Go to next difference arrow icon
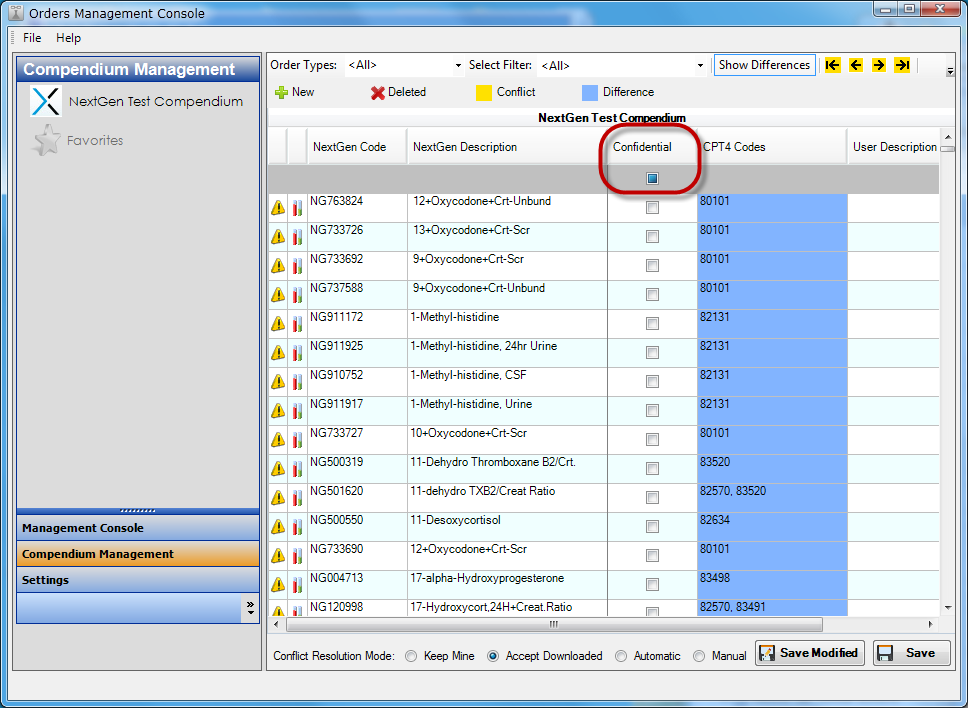This screenshot has width=968, height=708. pyautogui.click(x=878, y=65)
